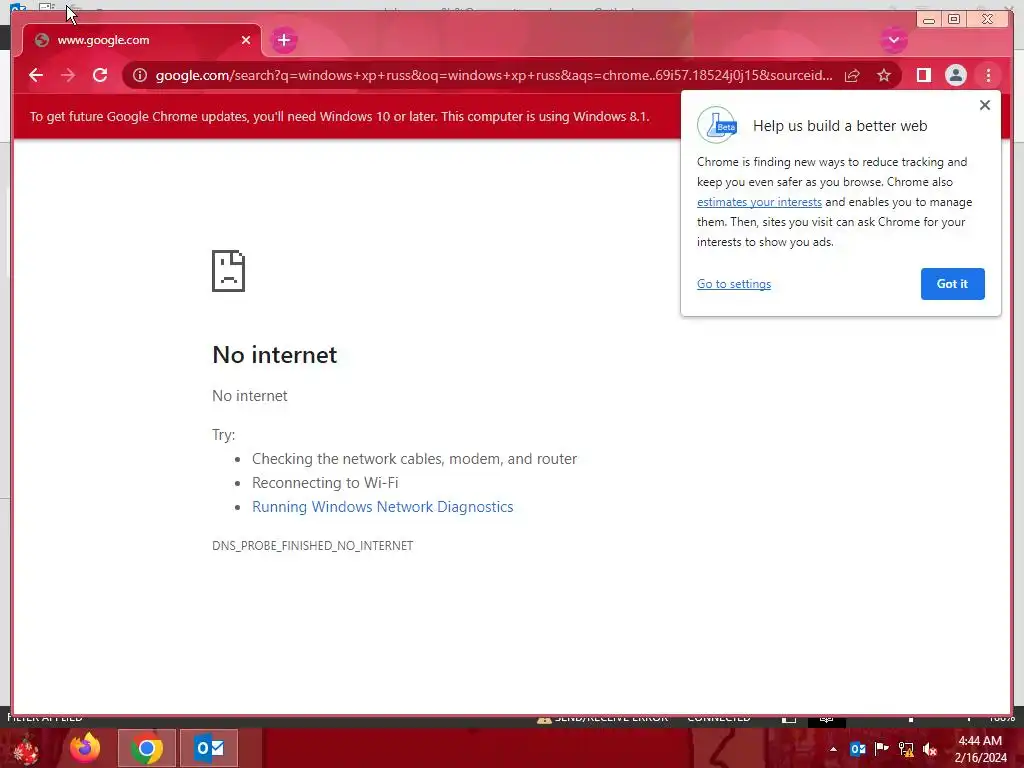The height and width of the screenshot is (768, 1024).
Task: Open the Chrome profile avatar menu
Action: tap(955, 75)
